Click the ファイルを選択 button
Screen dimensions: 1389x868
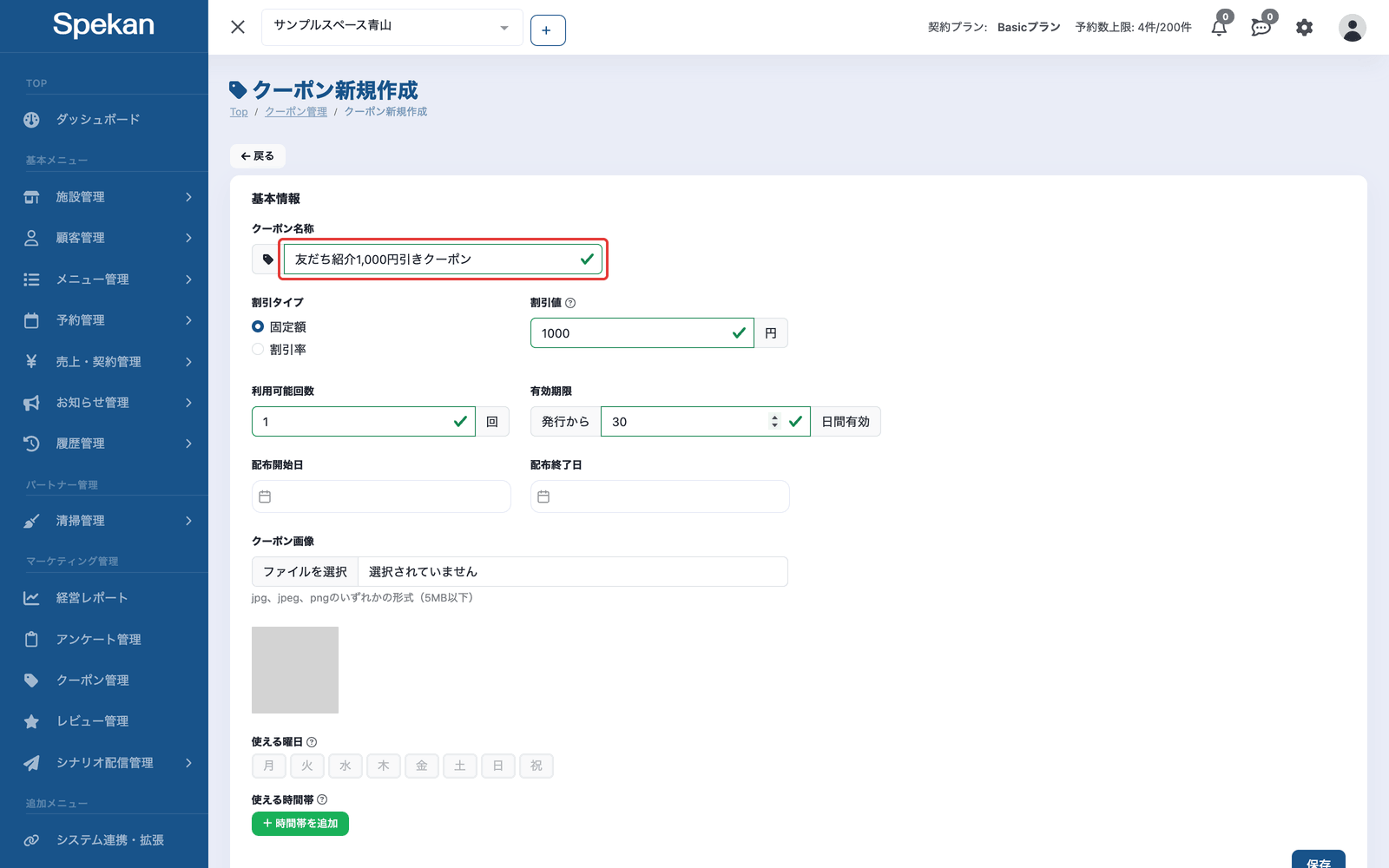[x=305, y=571]
